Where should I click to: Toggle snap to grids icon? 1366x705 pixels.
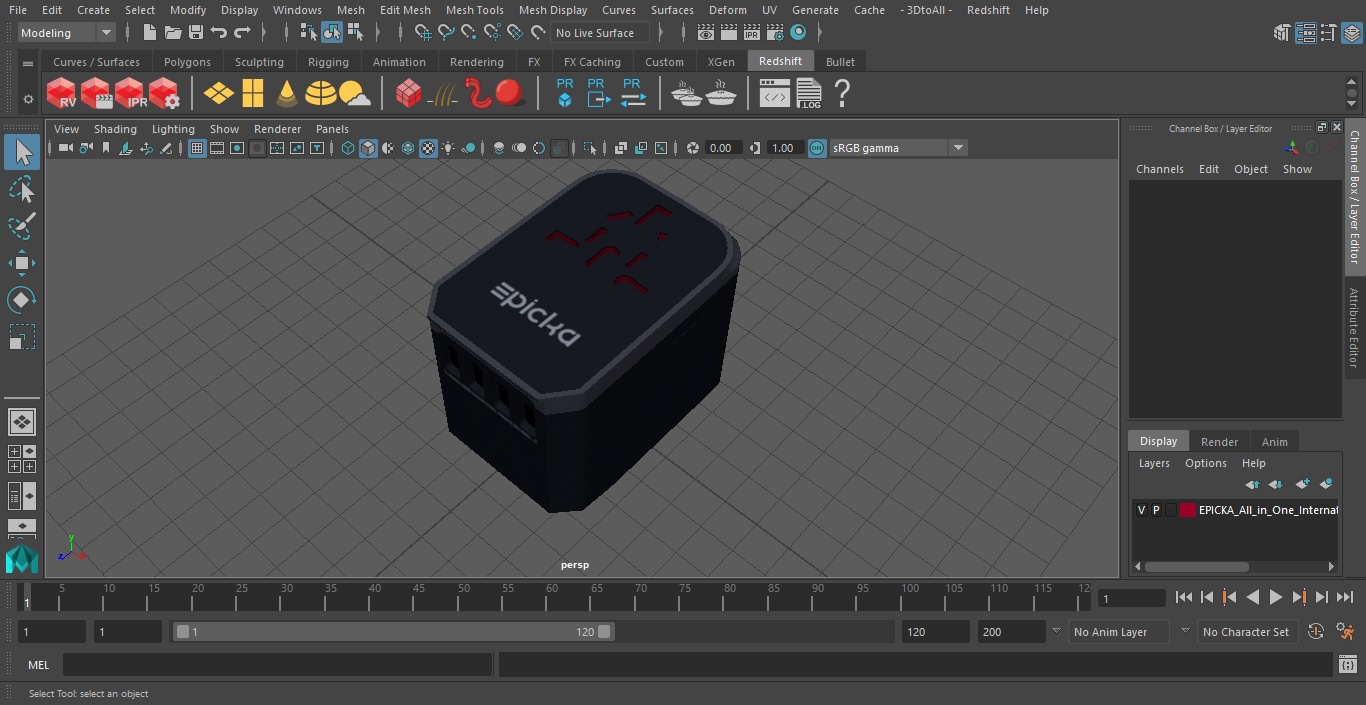[423, 33]
